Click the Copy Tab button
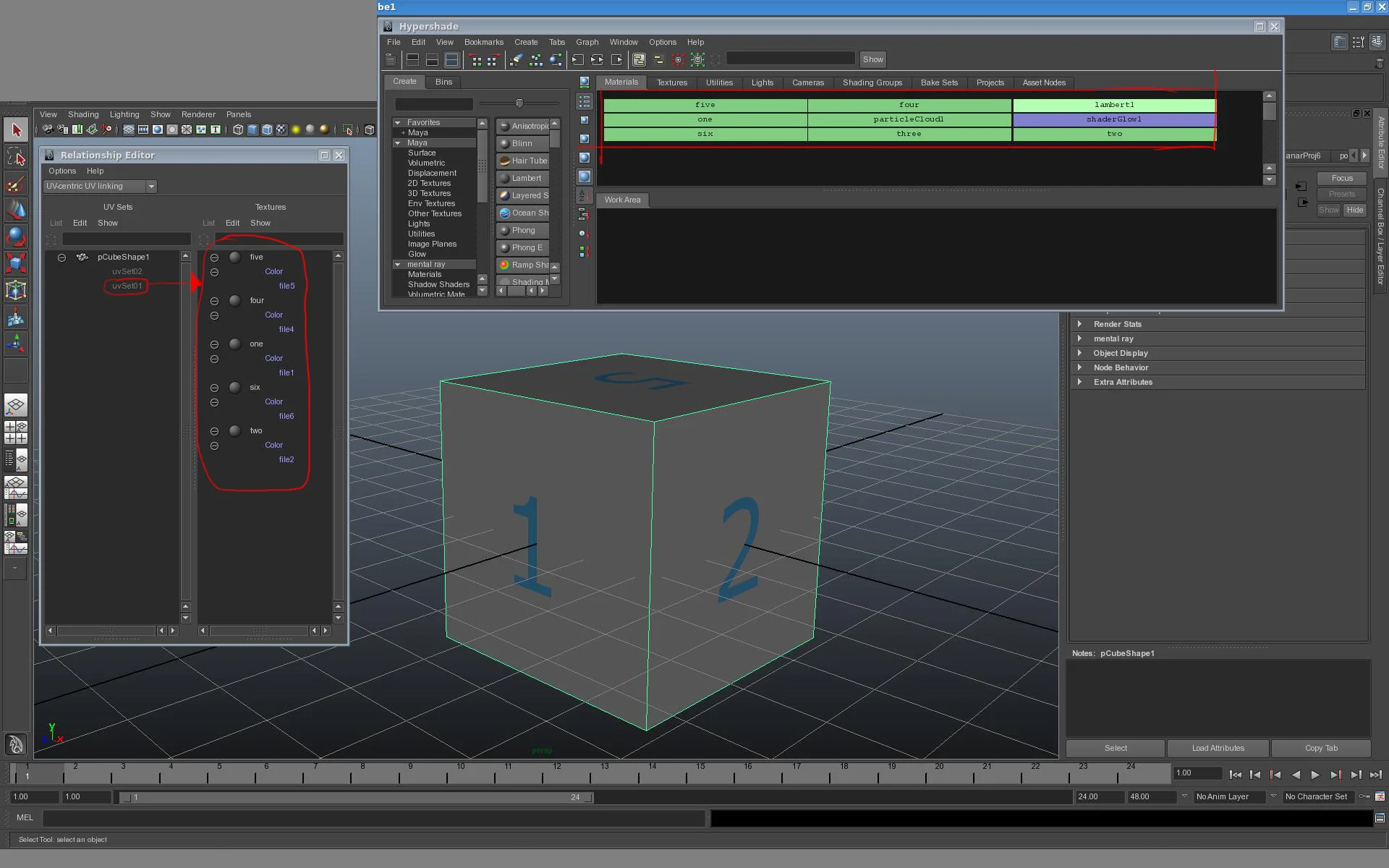The width and height of the screenshot is (1389, 868). tap(1321, 748)
